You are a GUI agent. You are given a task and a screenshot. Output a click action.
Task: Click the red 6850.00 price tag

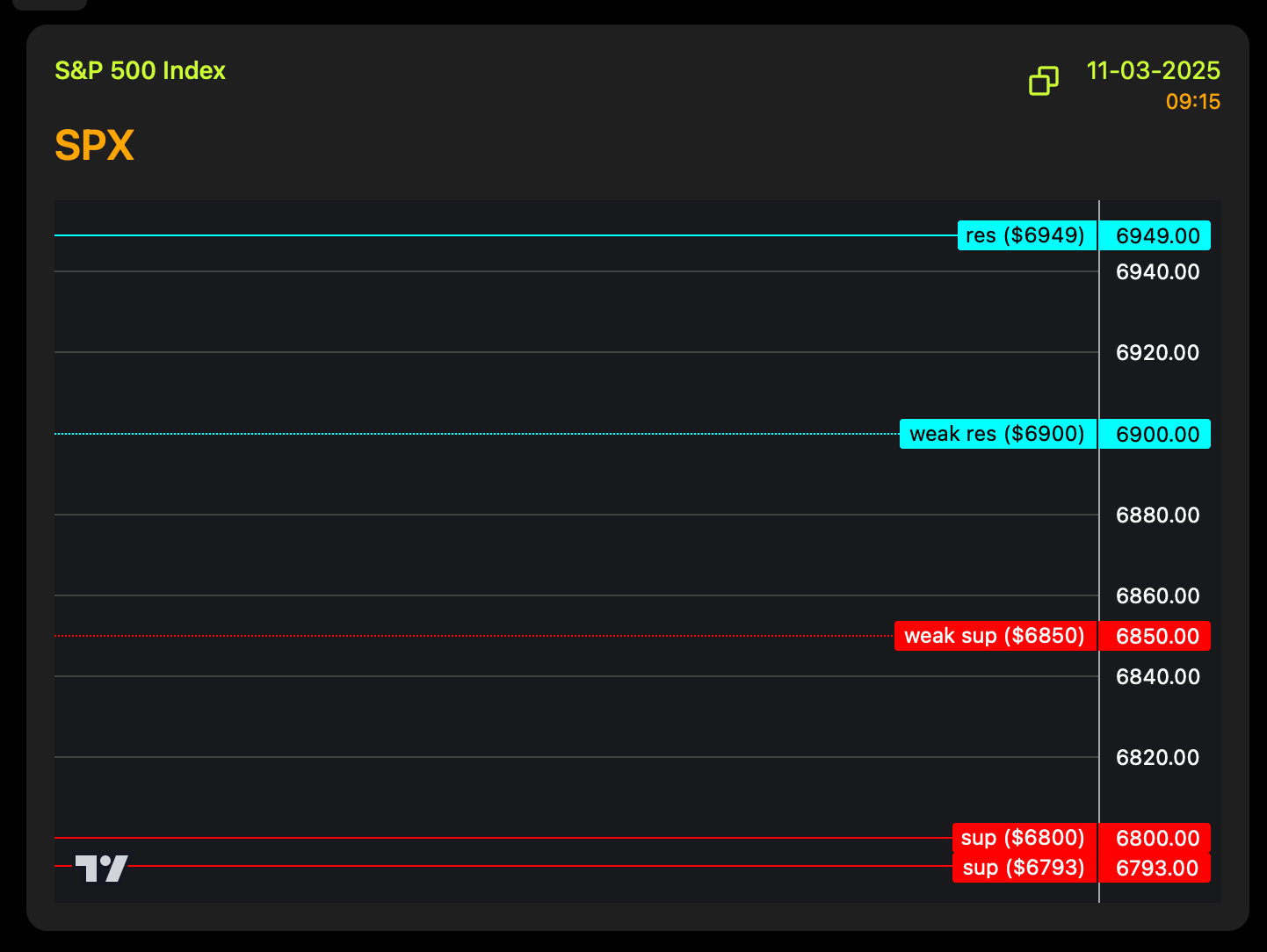point(1156,636)
